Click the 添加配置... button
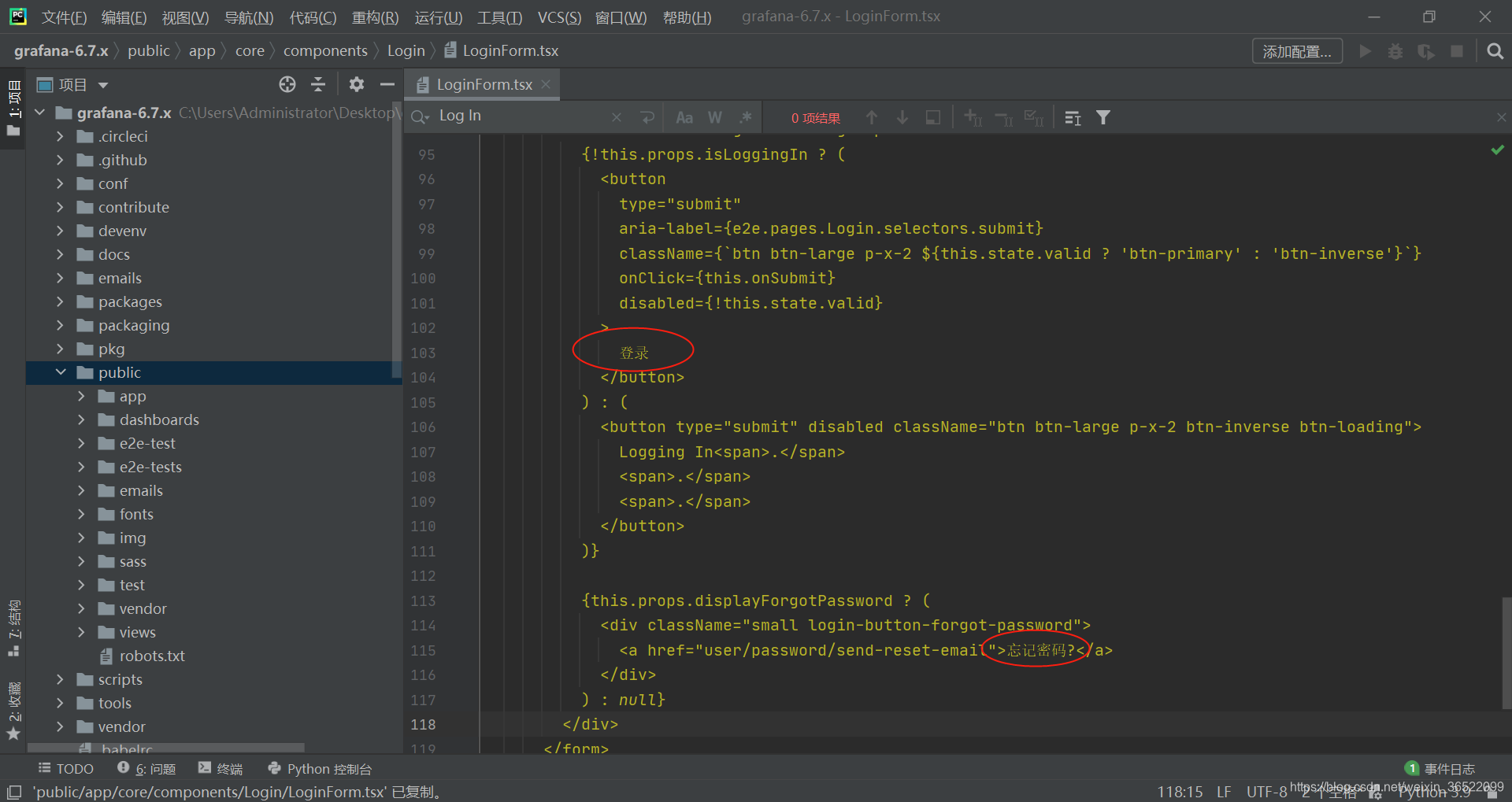The height and width of the screenshot is (802, 1512). coord(1297,51)
